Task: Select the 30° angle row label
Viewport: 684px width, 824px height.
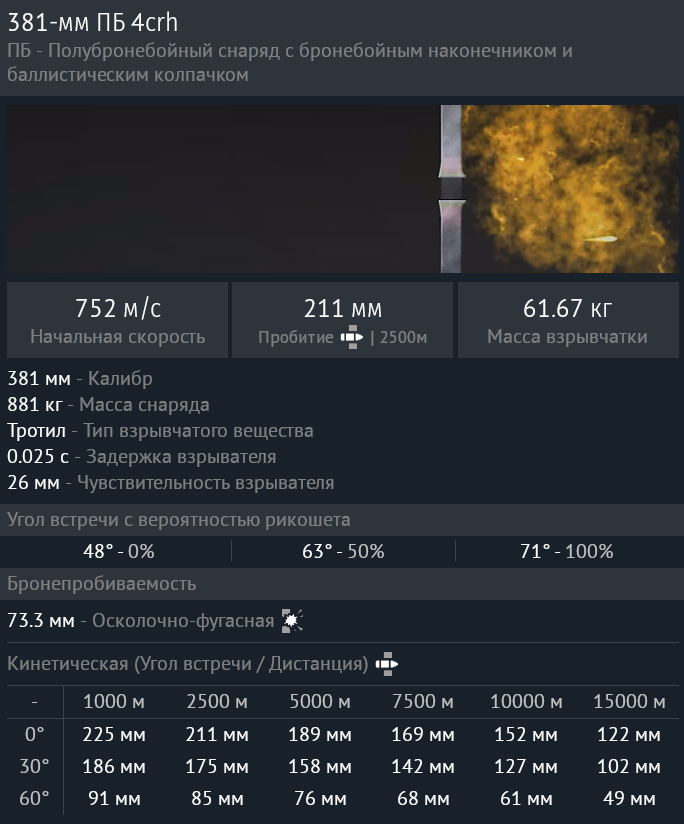Action: (35, 767)
